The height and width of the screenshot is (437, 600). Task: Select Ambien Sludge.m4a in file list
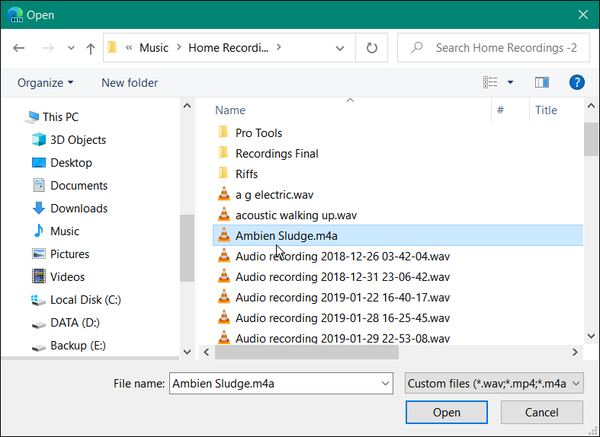tap(398, 235)
